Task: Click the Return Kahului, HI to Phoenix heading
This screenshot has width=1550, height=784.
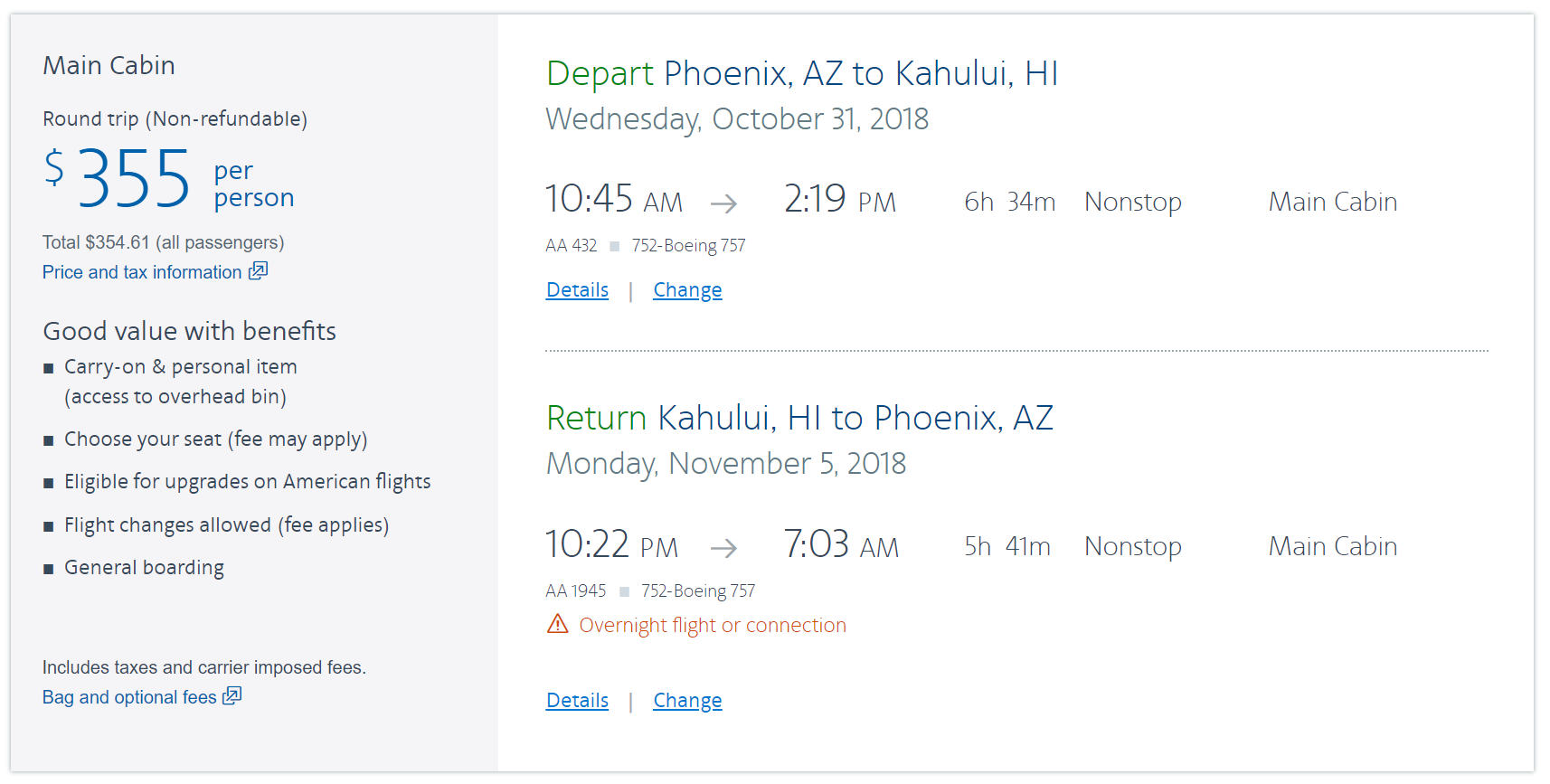Action: pos(799,418)
